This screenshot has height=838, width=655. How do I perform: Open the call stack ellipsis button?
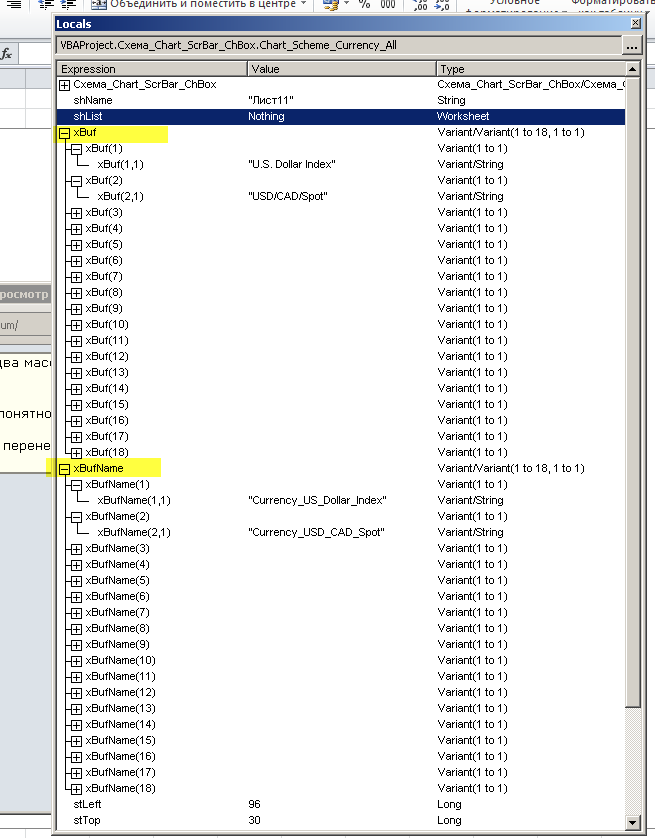click(x=631, y=46)
